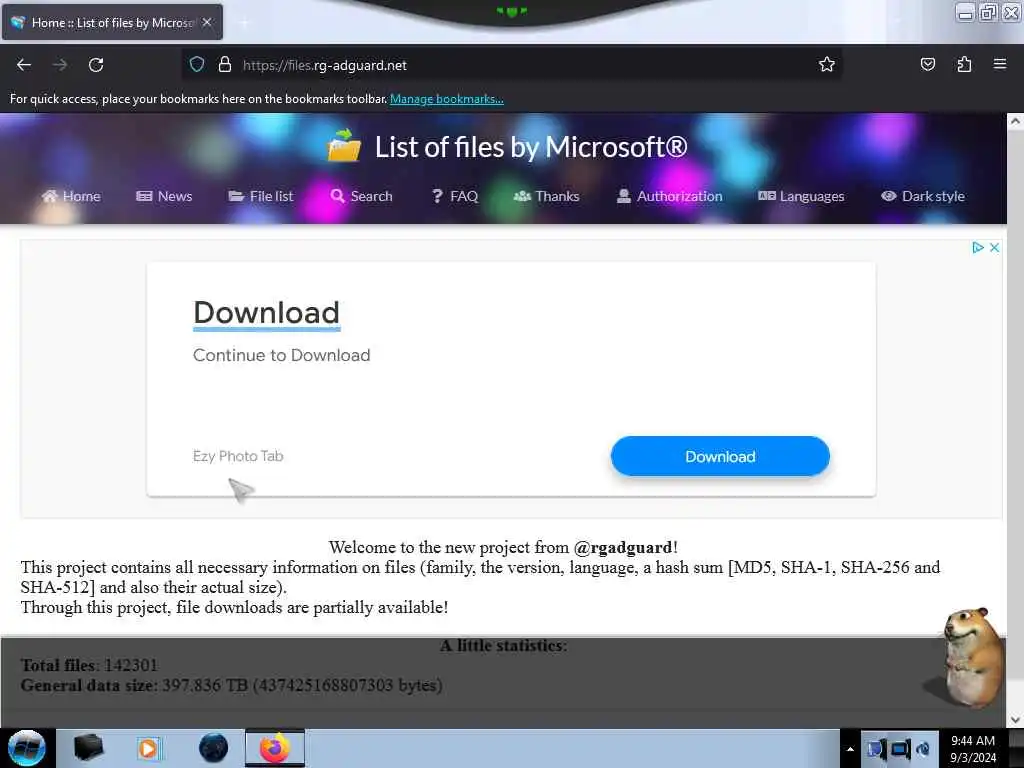Image resolution: width=1024 pixels, height=768 pixels.
Task: Click the browser forward arrow
Action: click(x=60, y=65)
